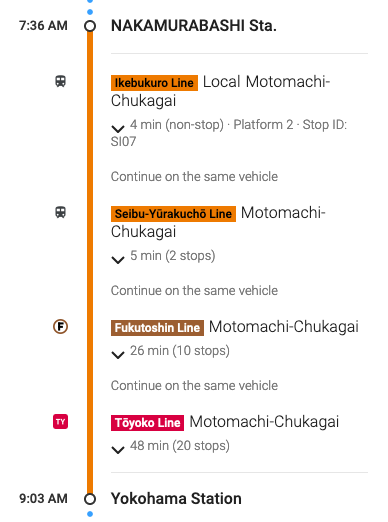Expand the 5 min (2 stops) chevron
Screen dimensions: 388x522
click(118, 260)
